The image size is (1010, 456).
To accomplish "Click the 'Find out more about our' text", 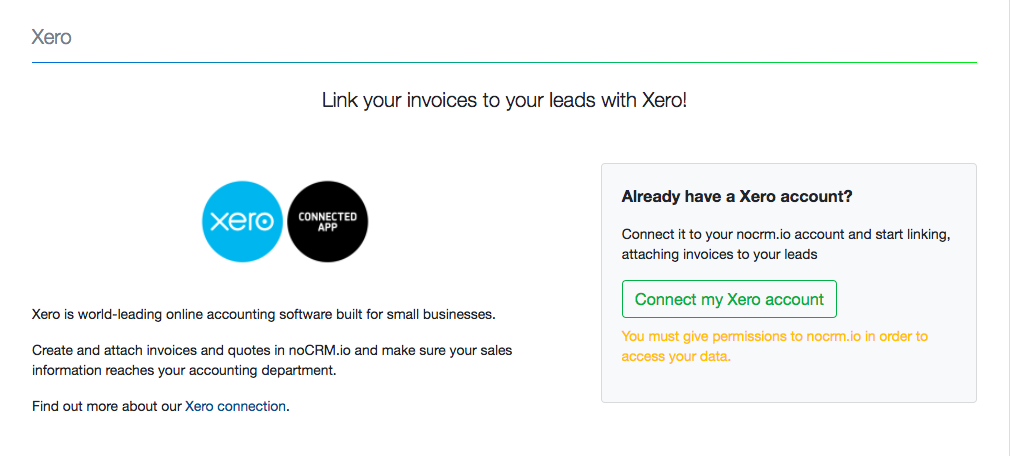I will 107,406.
